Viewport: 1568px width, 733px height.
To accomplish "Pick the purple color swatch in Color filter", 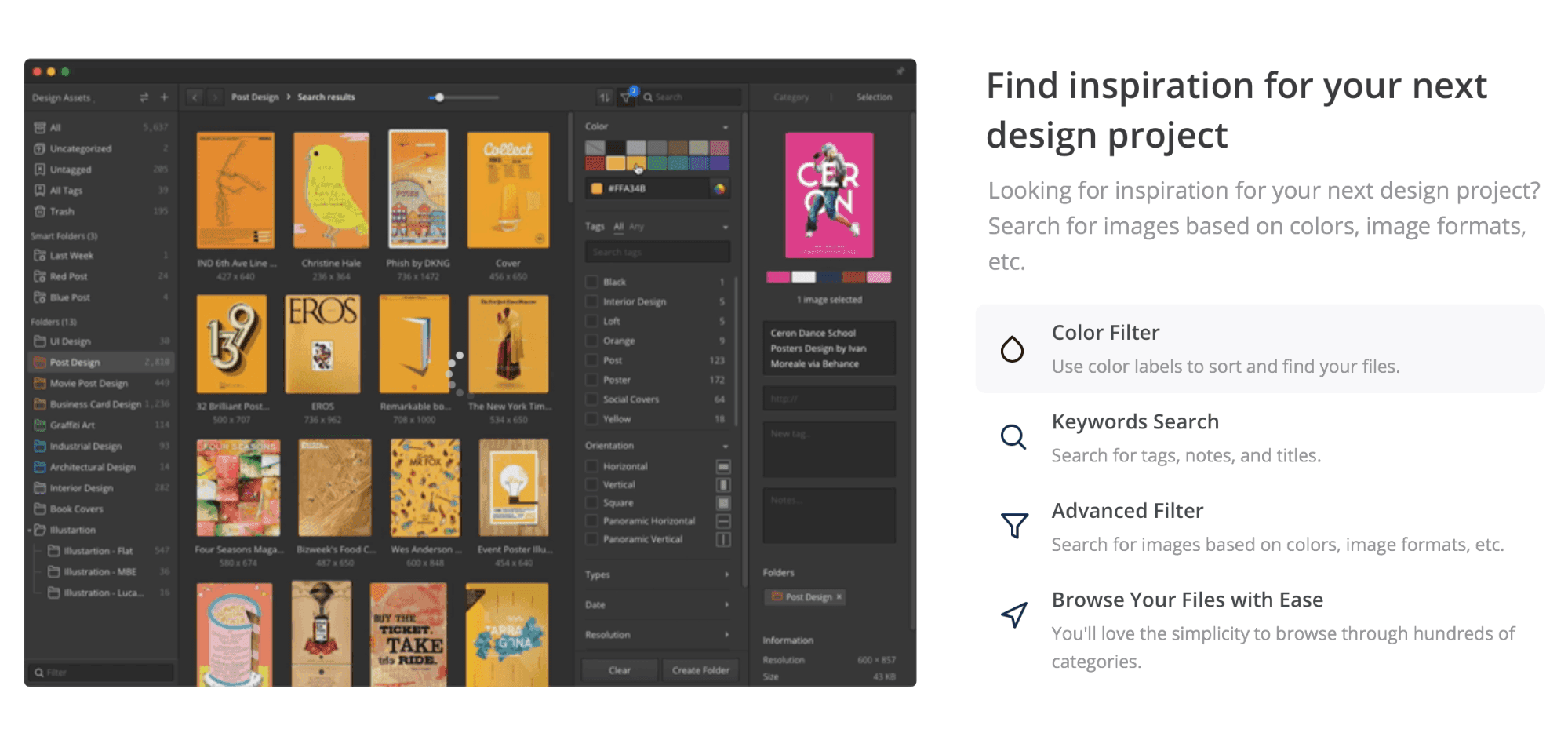I will pos(719,163).
